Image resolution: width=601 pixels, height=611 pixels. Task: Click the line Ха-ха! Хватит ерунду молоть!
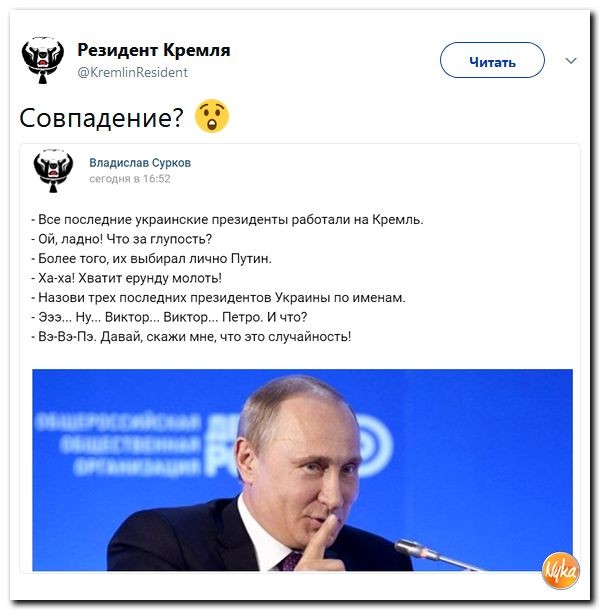pos(127,278)
